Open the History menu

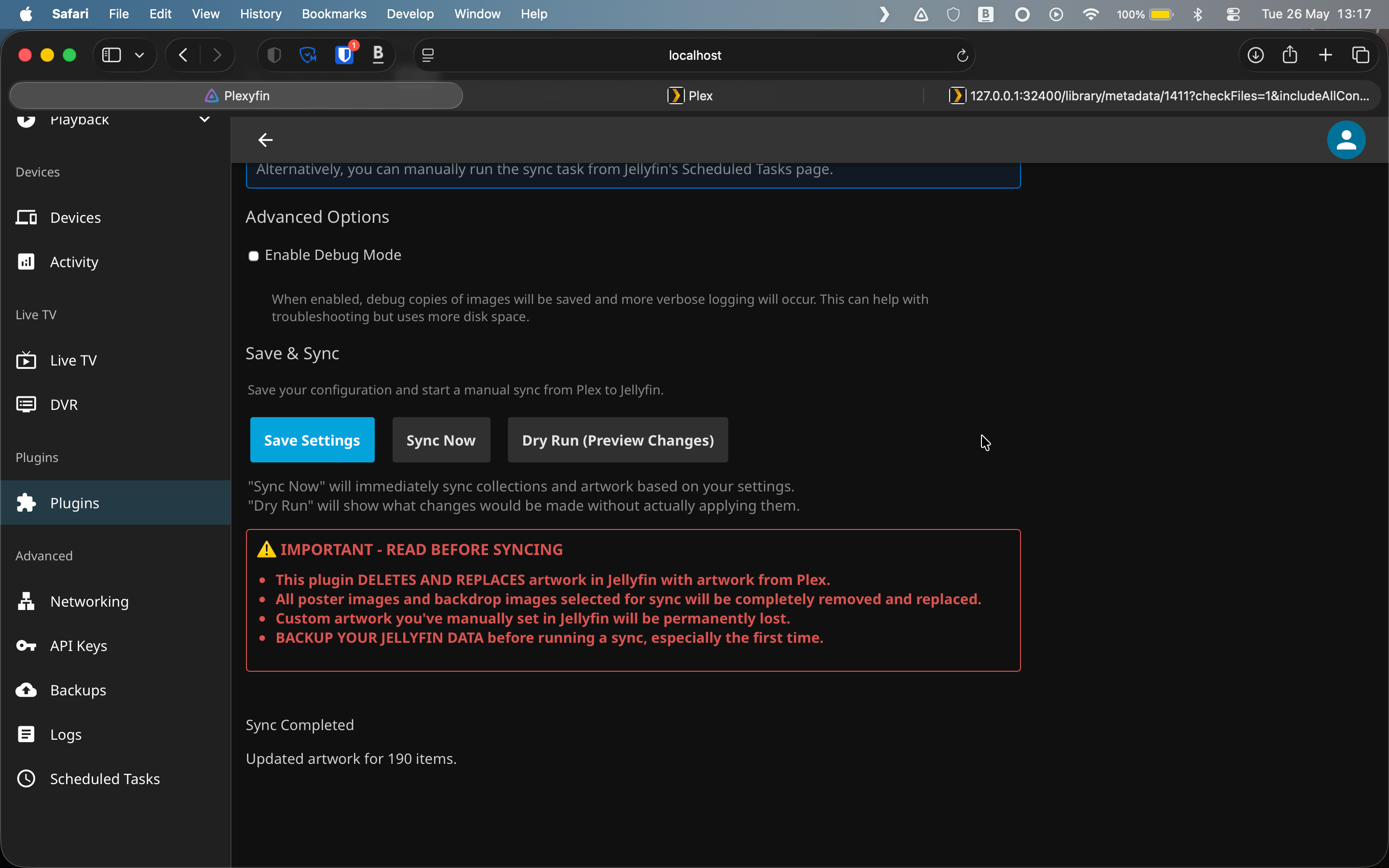tap(260, 14)
